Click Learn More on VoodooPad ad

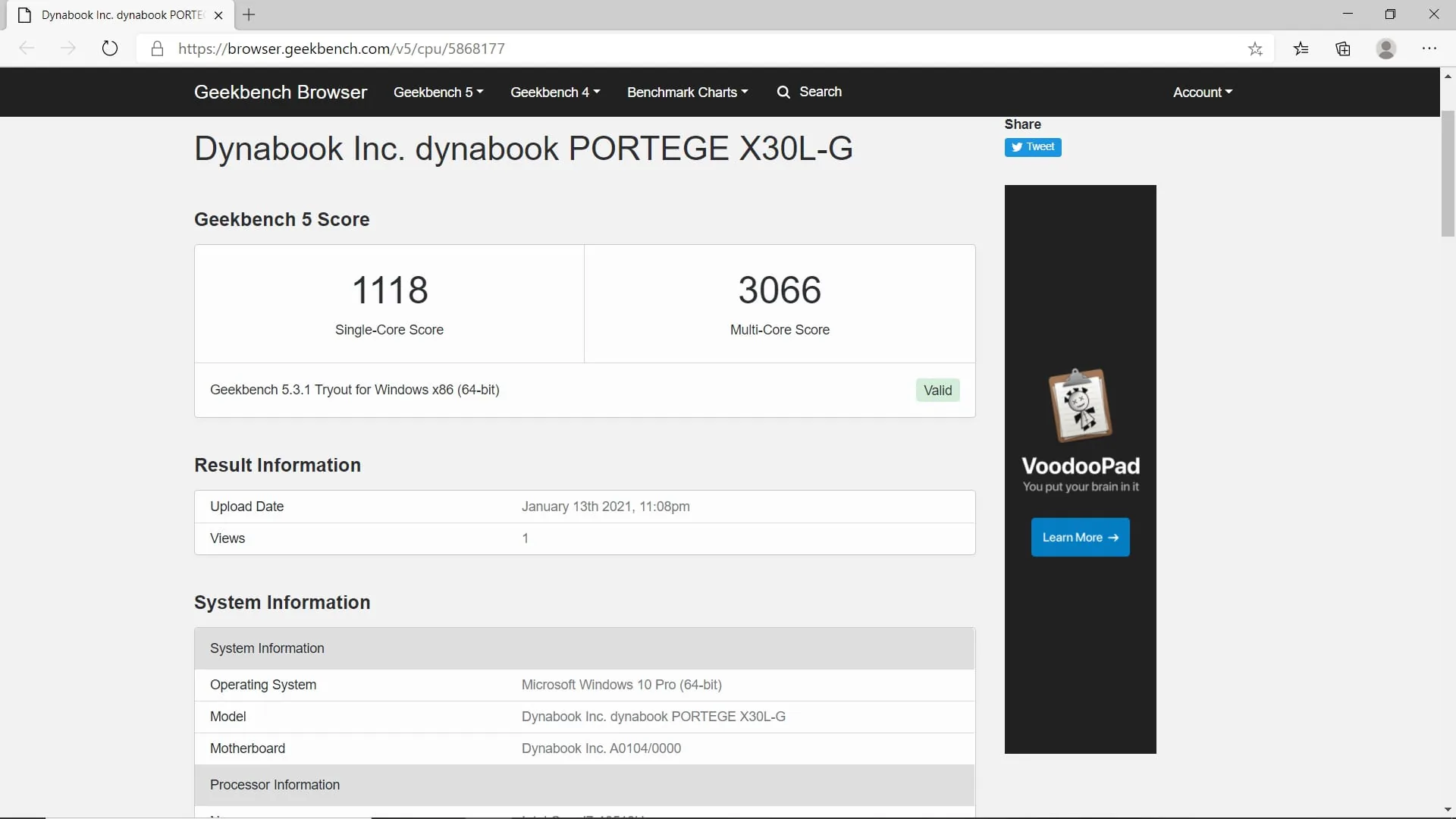[x=1080, y=537]
